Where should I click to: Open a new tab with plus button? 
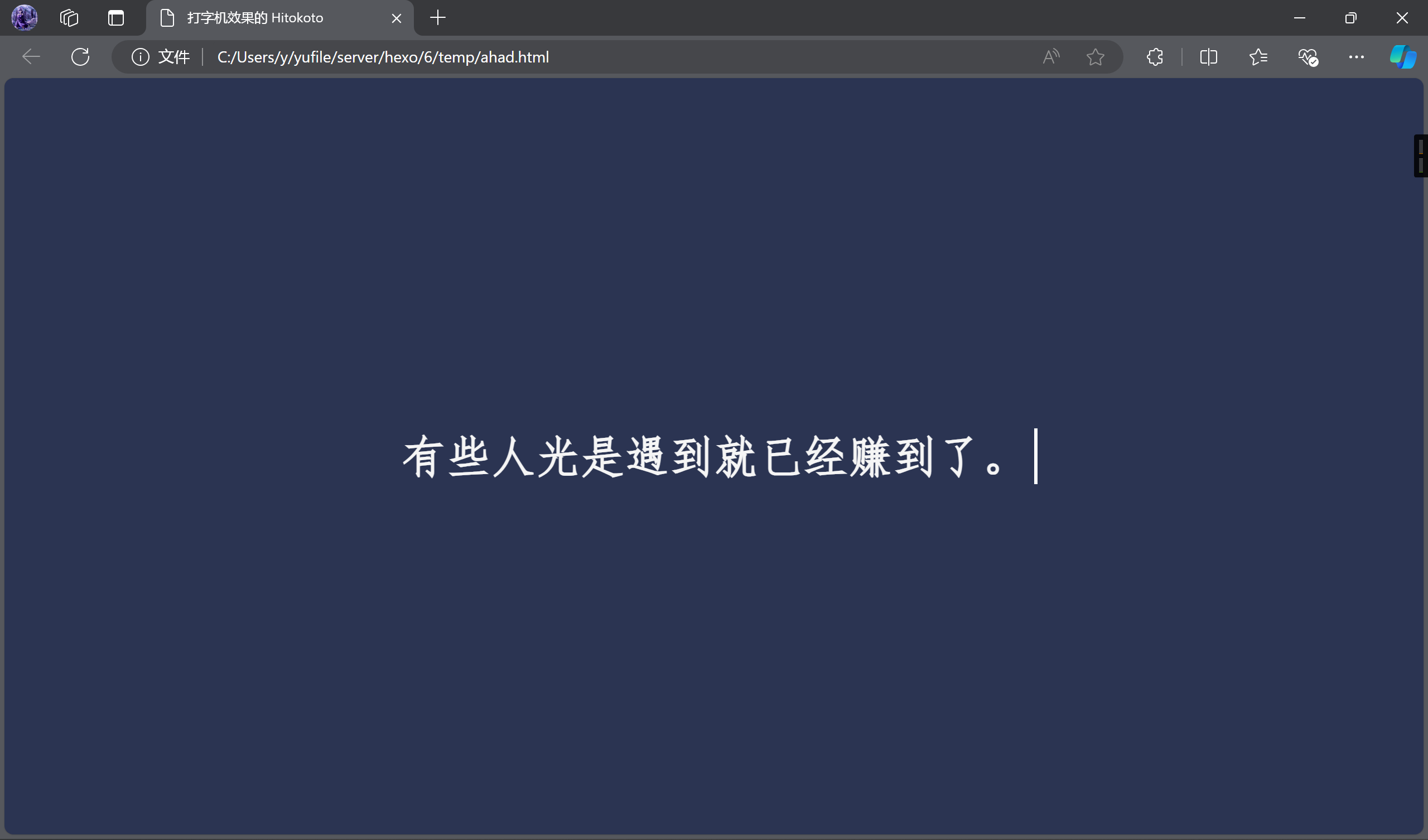point(437,18)
